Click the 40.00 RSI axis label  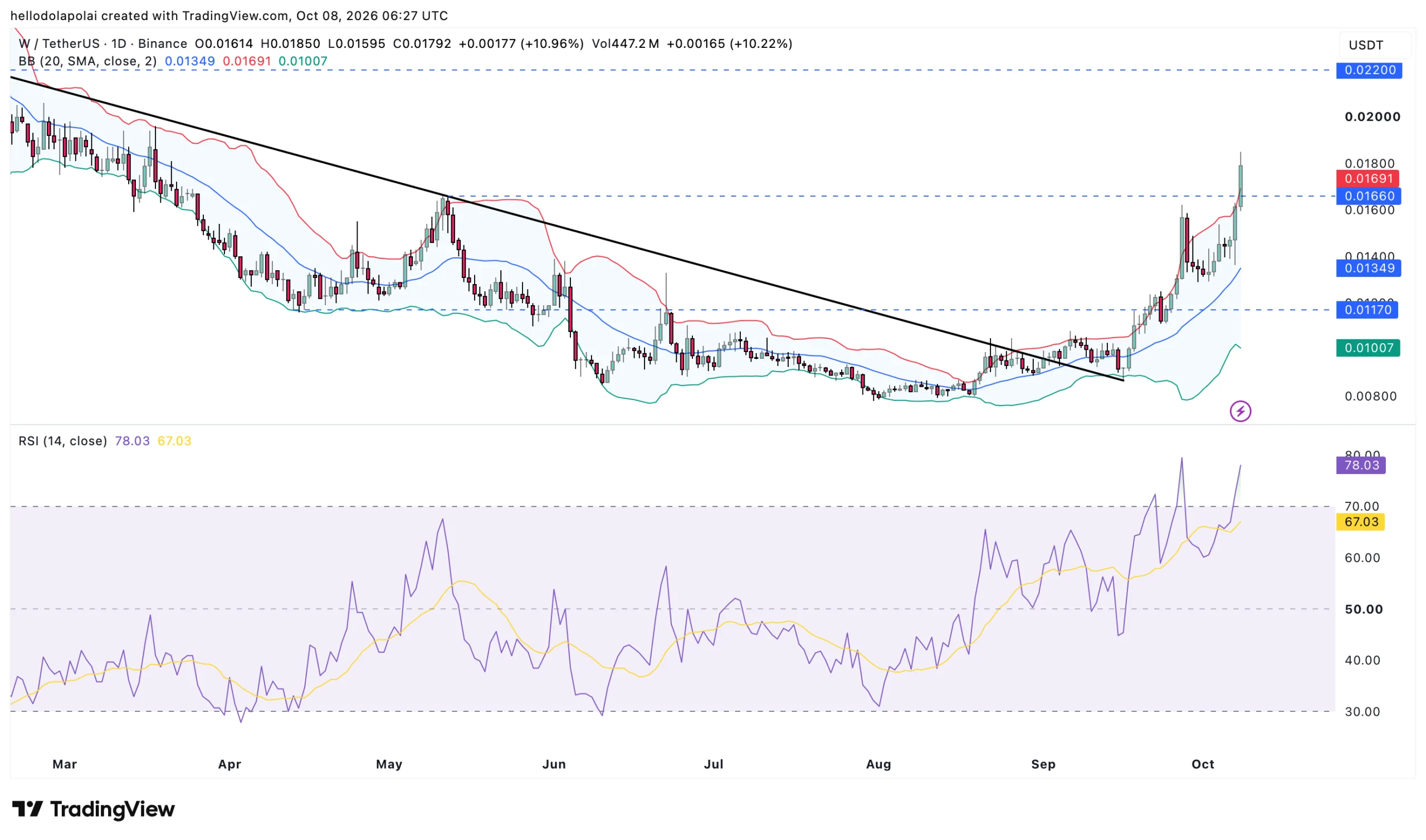coord(1362,661)
